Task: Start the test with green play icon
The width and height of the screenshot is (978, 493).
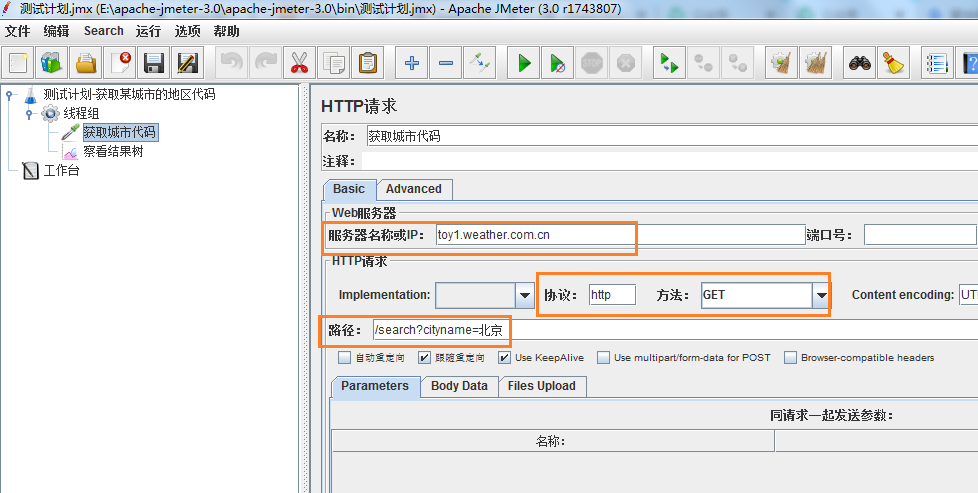Action: [x=524, y=62]
